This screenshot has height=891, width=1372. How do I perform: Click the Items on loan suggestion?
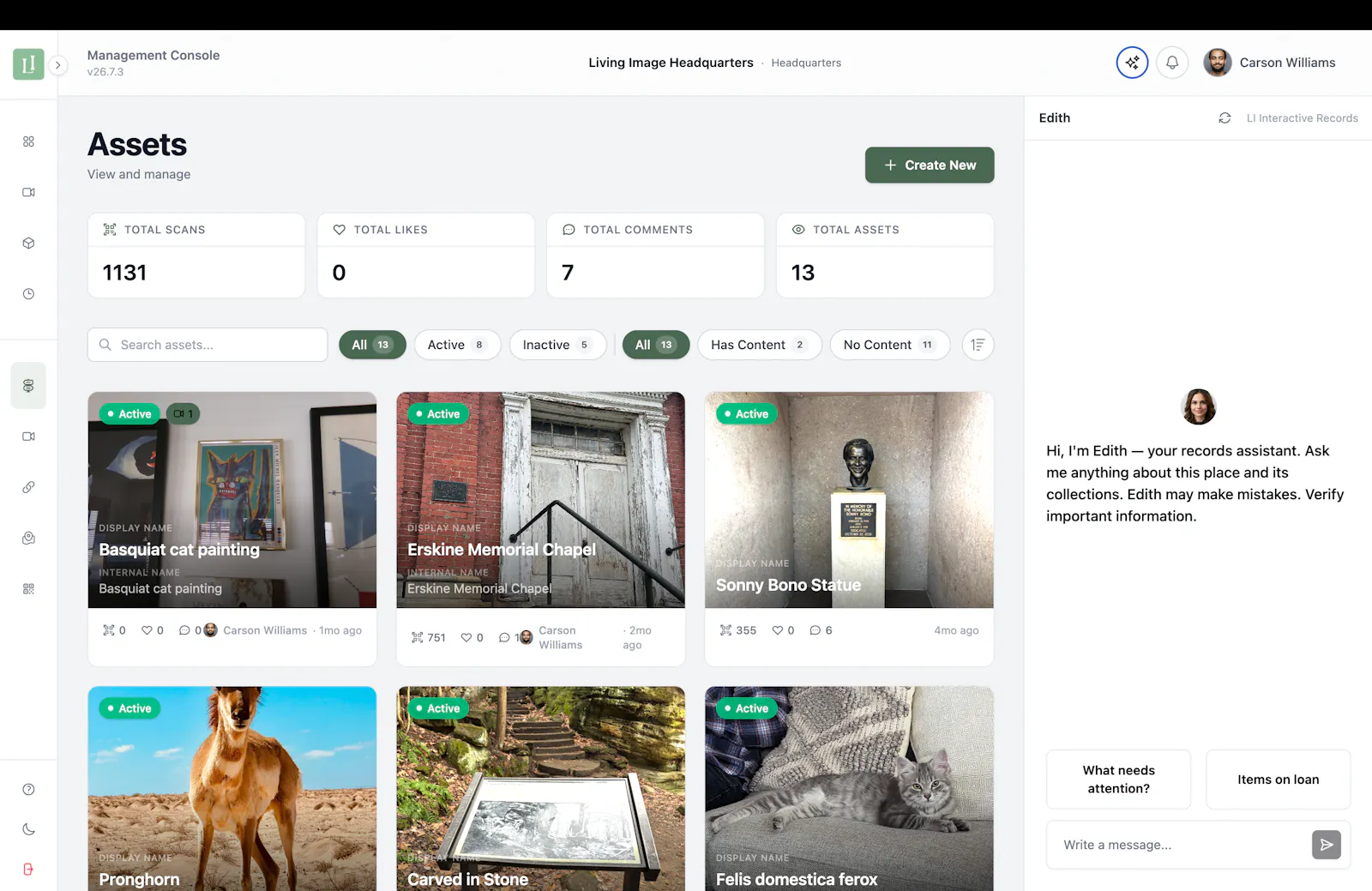click(x=1278, y=780)
